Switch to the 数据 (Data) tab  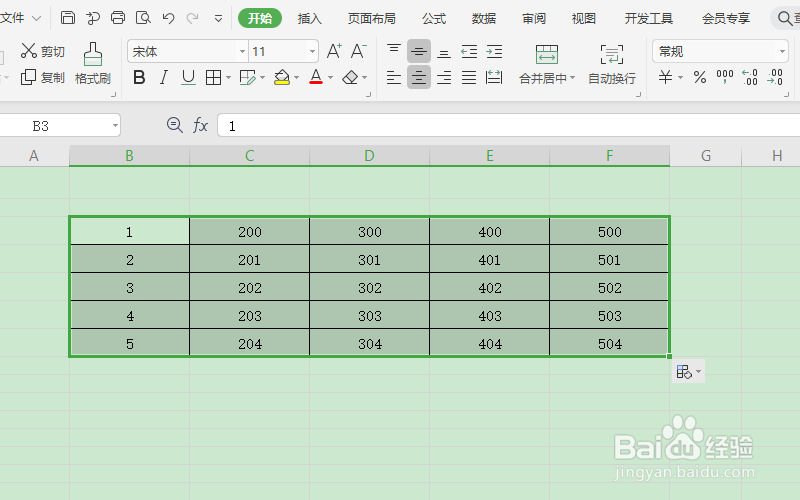click(484, 19)
